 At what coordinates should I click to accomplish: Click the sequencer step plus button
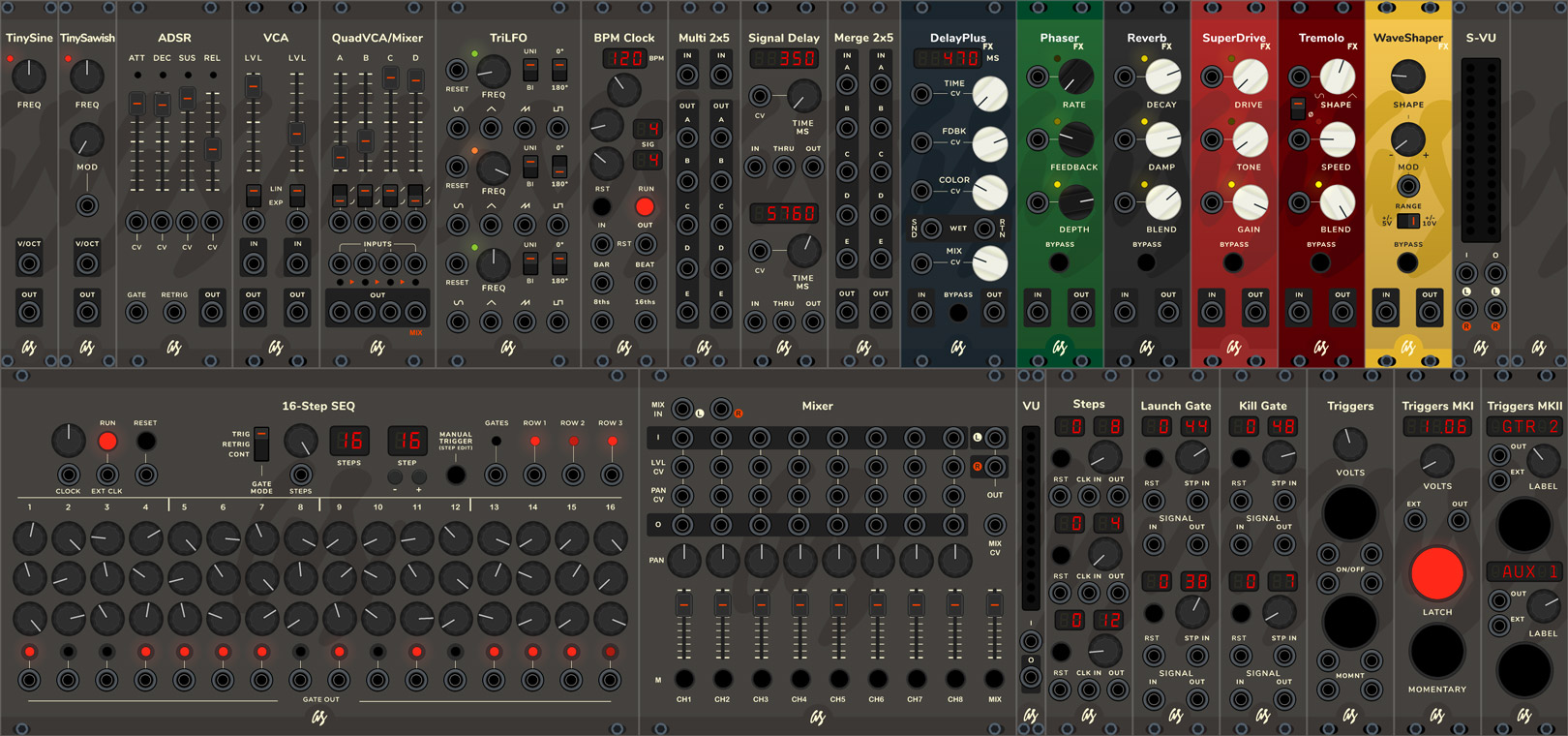pyautogui.click(x=418, y=477)
